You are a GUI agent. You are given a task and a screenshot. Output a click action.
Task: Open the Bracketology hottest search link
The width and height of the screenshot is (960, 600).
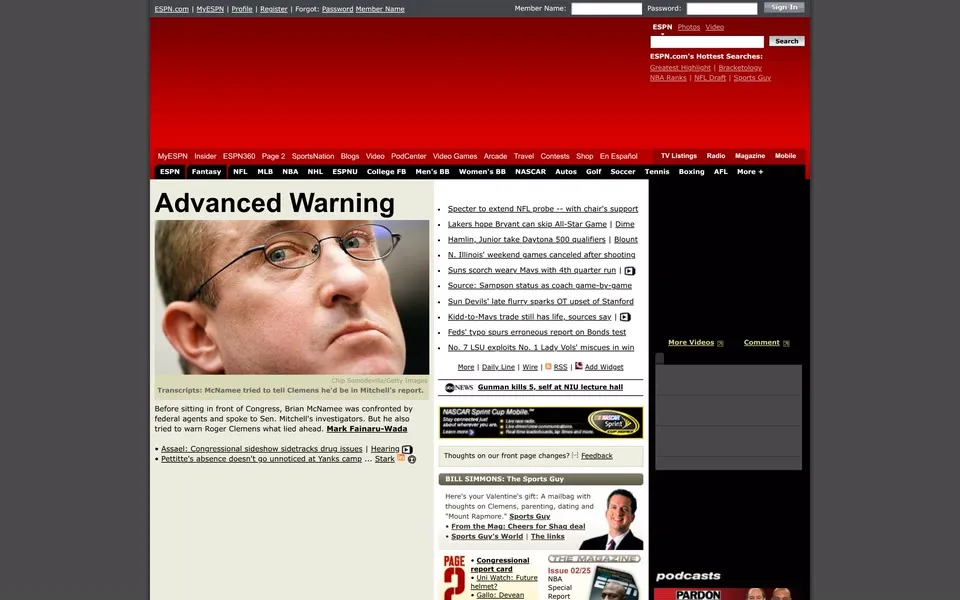(x=740, y=68)
